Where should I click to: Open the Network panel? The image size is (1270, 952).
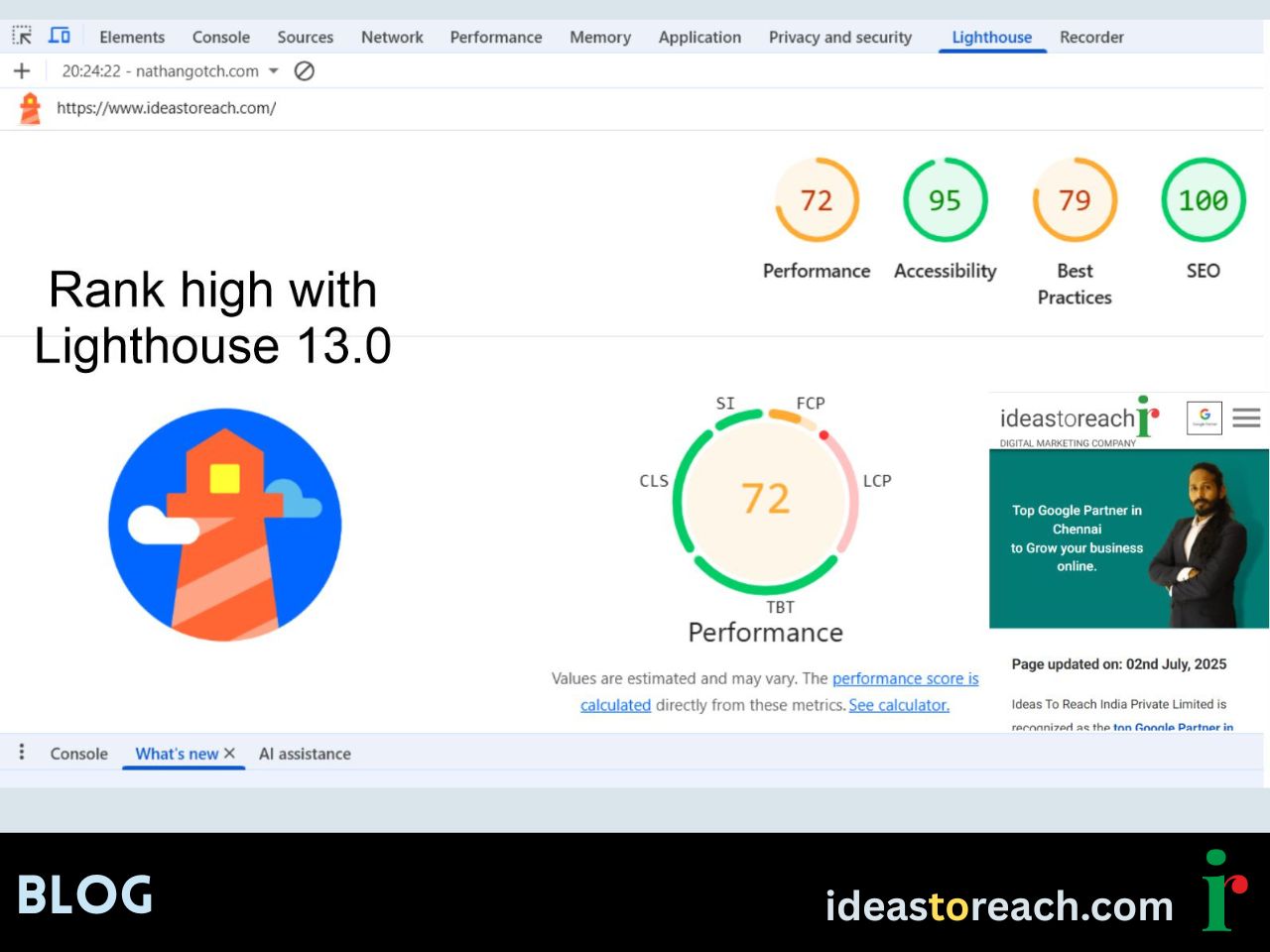(392, 37)
